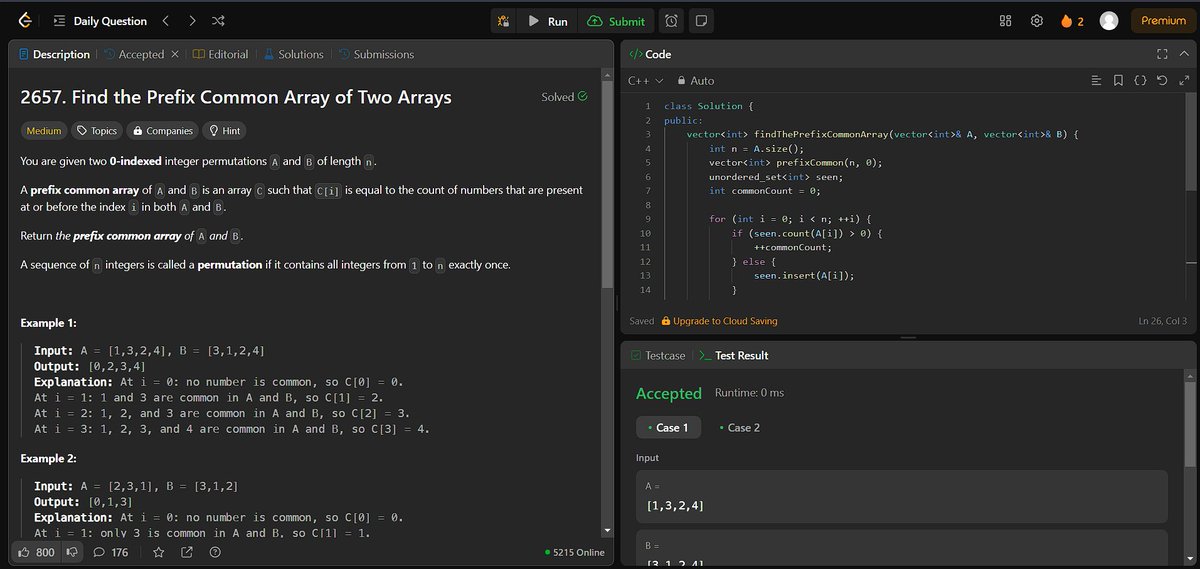Open the 176 comments
Viewport: 1200px width, 569px height.
click(x=111, y=552)
